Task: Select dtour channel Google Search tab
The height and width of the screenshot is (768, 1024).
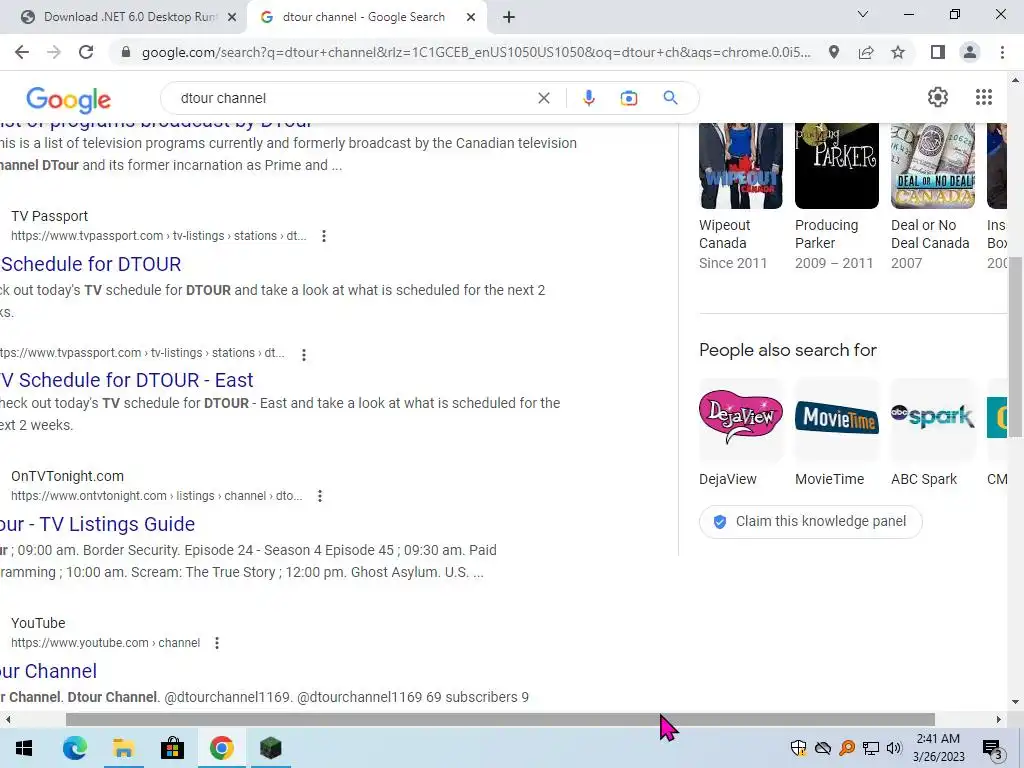Action: click(x=364, y=17)
